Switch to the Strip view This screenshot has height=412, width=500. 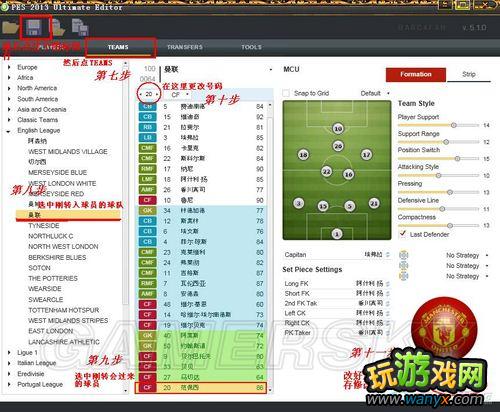click(469, 74)
